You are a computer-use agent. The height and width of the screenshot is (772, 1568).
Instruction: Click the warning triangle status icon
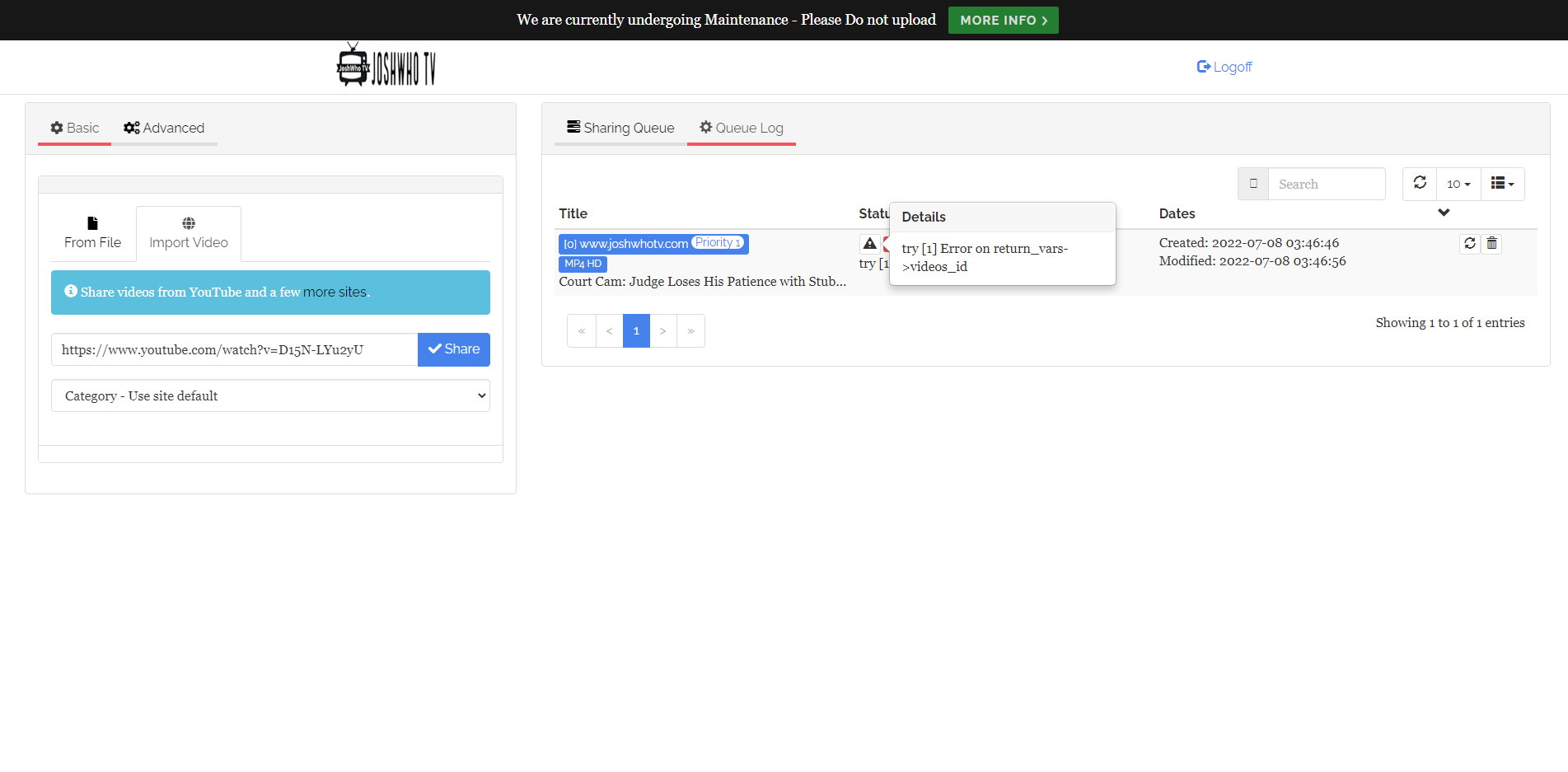click(870, 243)
